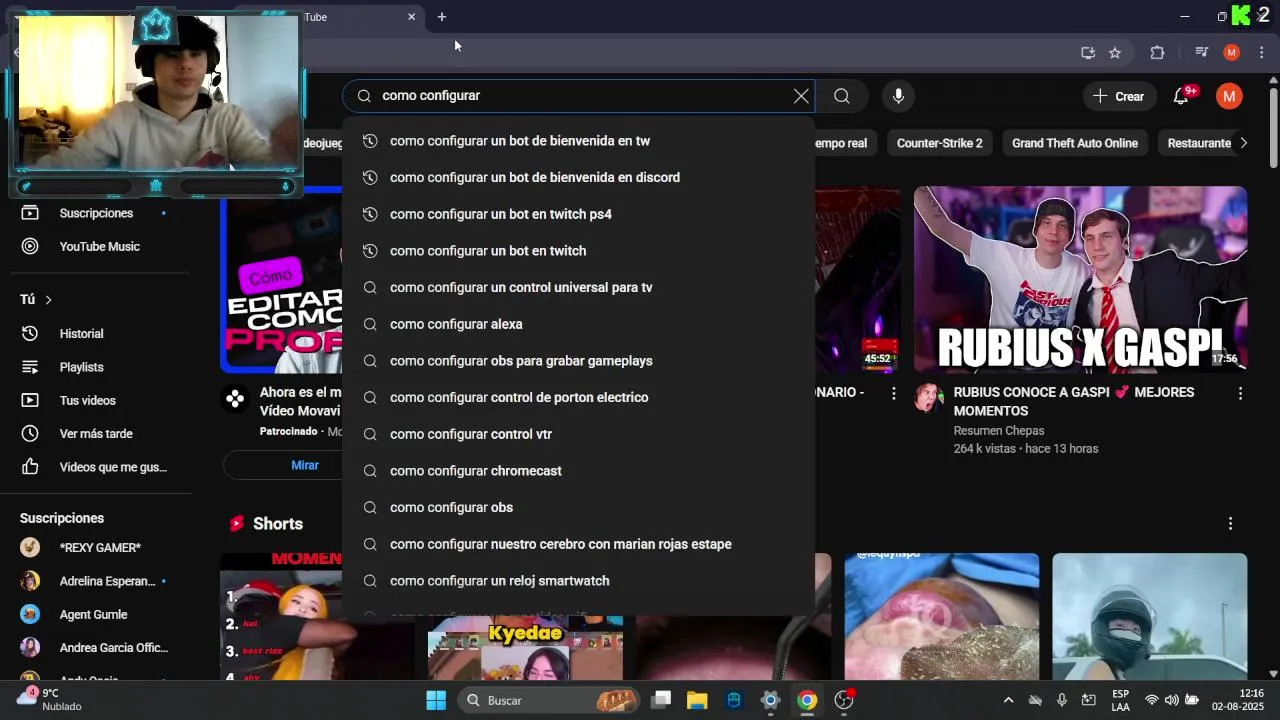Open the *REXY GAMER* channel subscription
The image size is (1280, 720).
pyautogui.click(x=96, y=548)
